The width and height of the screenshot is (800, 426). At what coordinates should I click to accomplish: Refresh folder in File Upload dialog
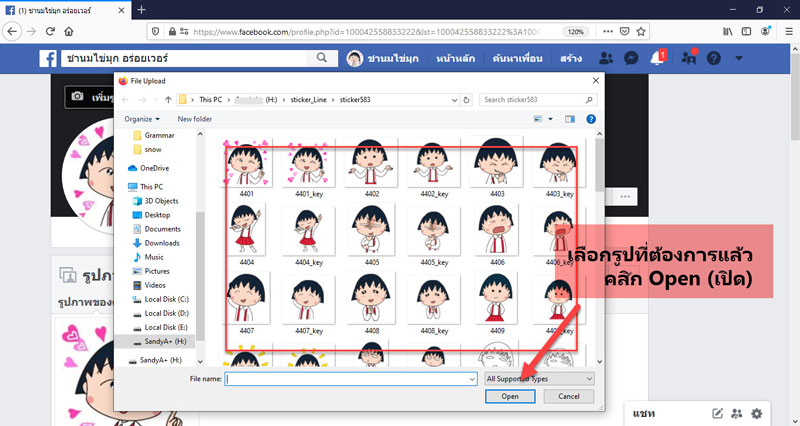pyautogui.click(x=466, y=100)
